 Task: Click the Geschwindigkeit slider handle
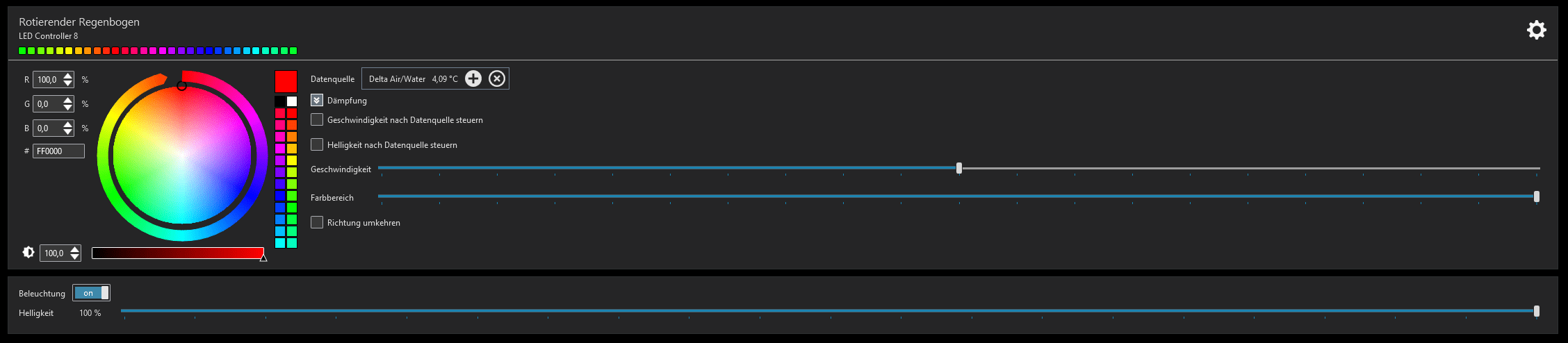coord(959,168)
